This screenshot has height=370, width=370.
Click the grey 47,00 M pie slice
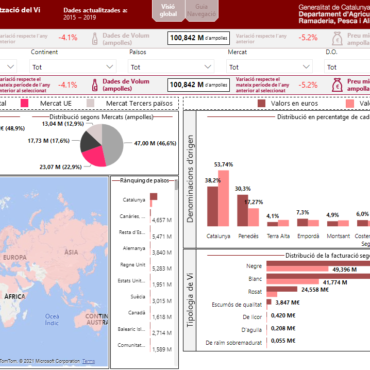tap(113, 143)
